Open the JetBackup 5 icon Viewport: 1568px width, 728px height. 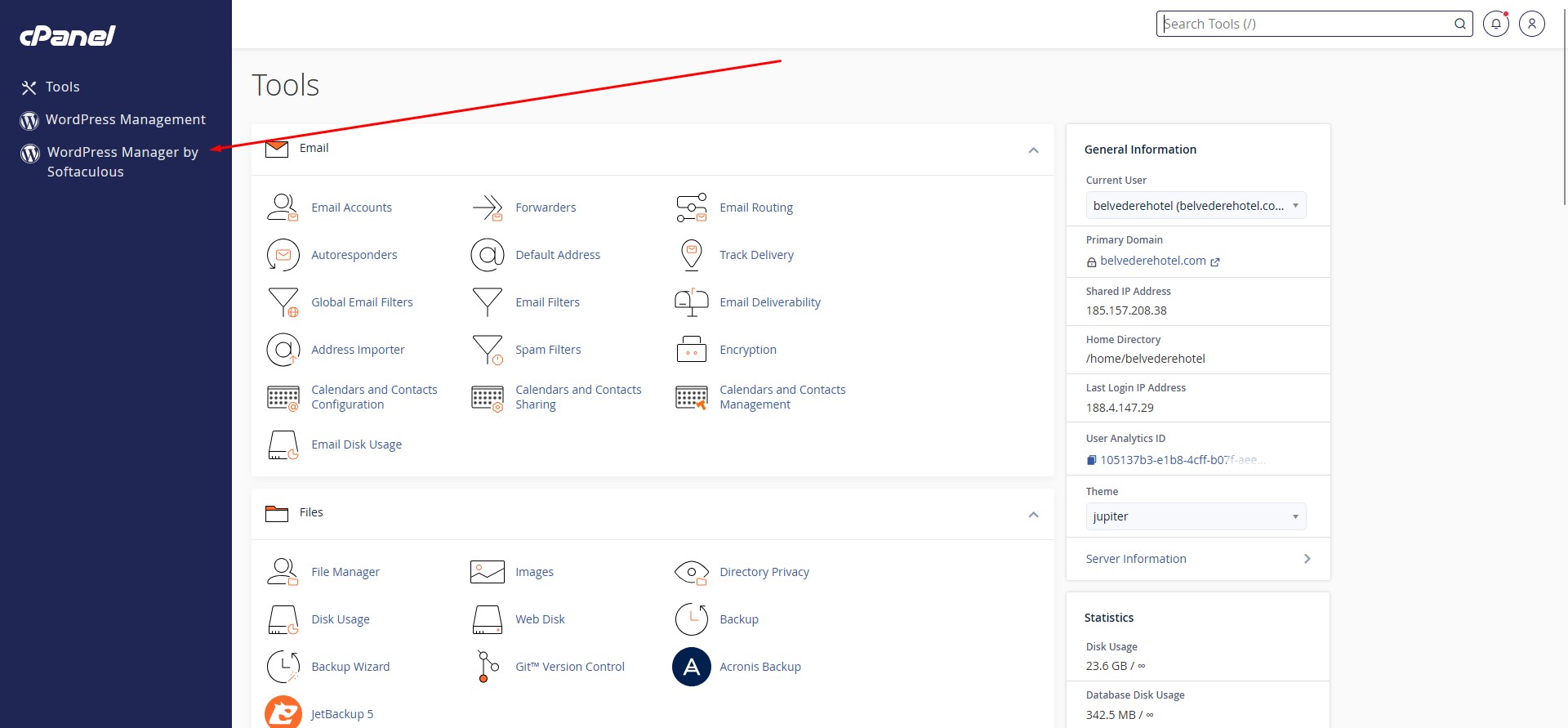(x=283, y=713)
